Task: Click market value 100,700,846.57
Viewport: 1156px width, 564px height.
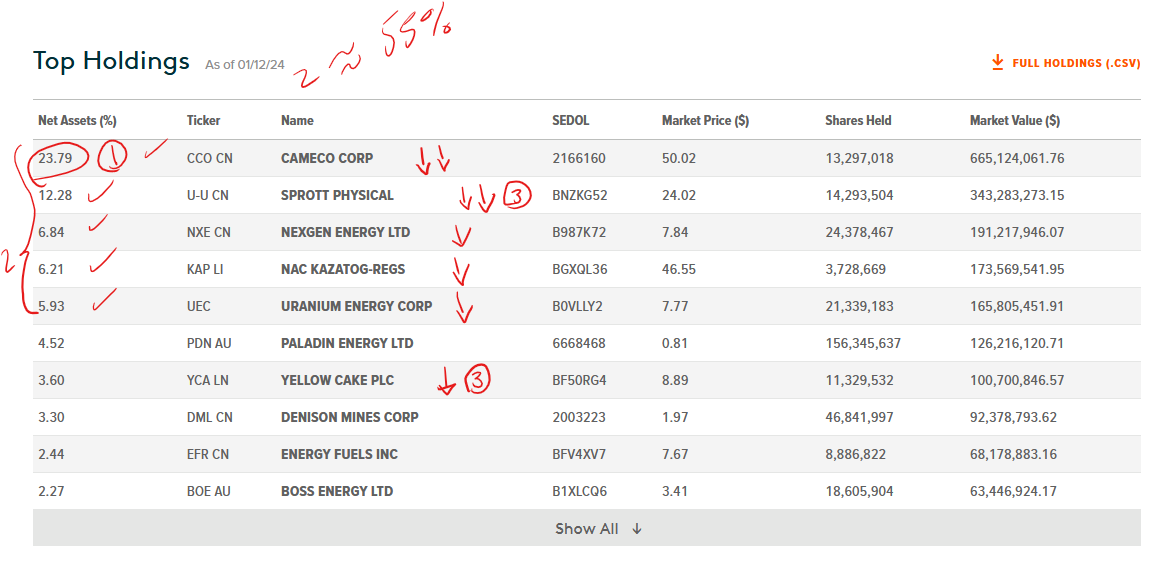Action: point(1017,380)
